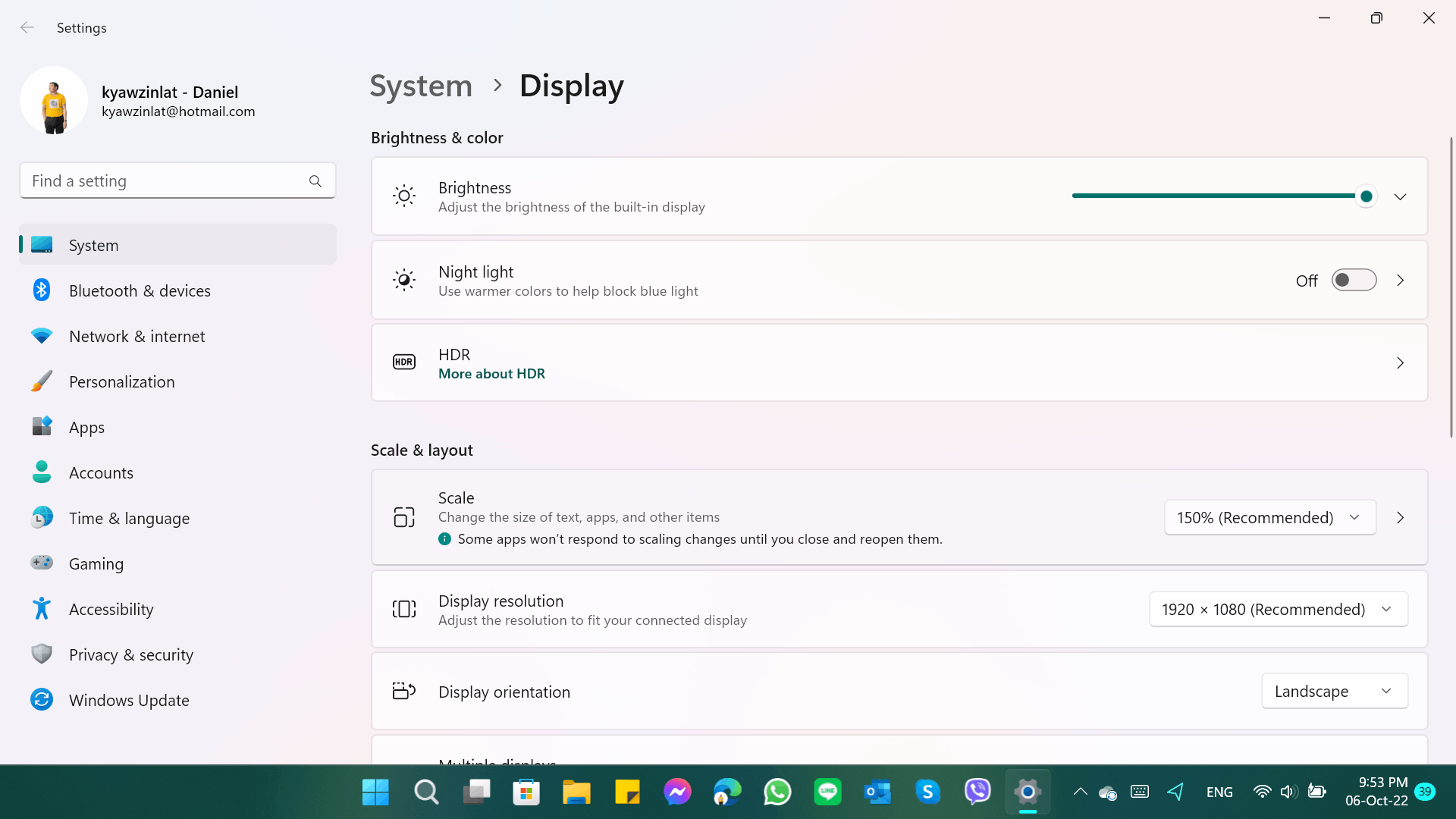The image size is (1456, 819).
Task: Click the Accessibility icon
Action: pyautogui.click(x=41, y=609)
